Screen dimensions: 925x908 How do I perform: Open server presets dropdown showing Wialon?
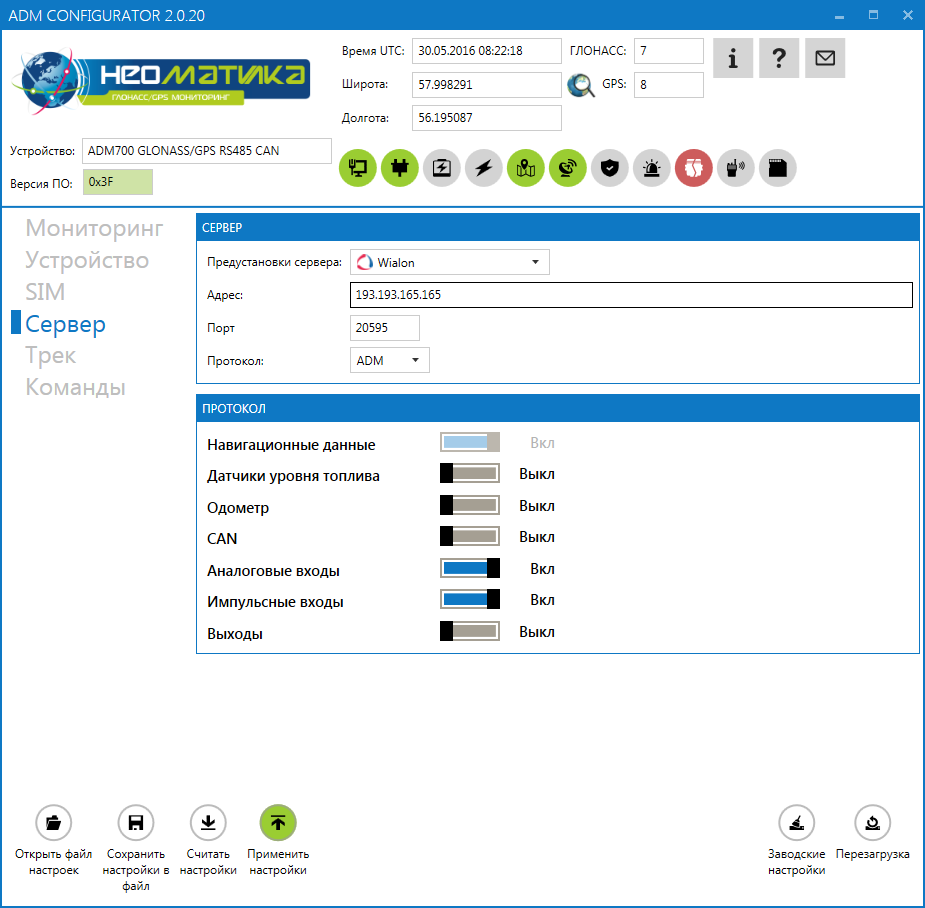coord(449,263)
